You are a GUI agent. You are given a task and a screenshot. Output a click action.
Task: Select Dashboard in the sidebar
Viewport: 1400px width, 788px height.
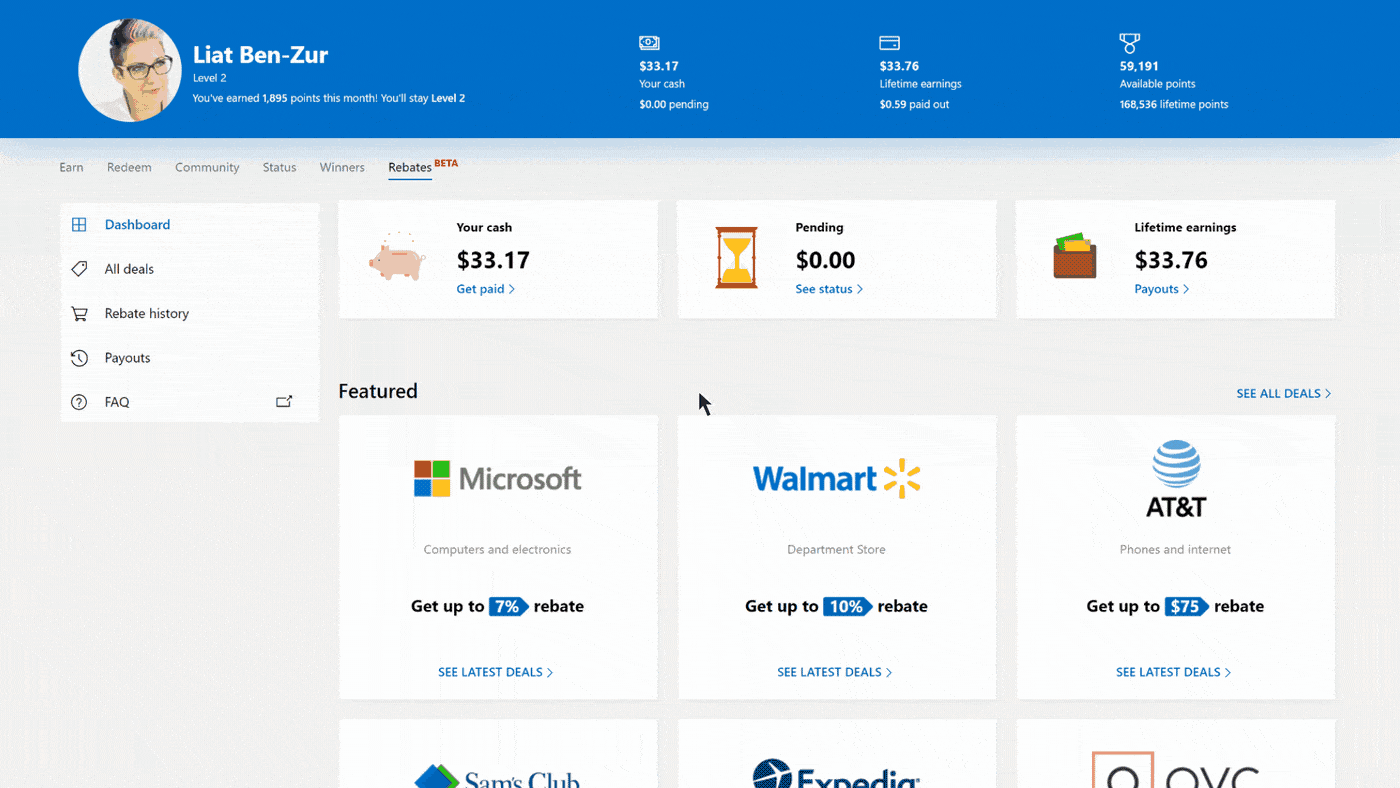[x=190, y=225]
